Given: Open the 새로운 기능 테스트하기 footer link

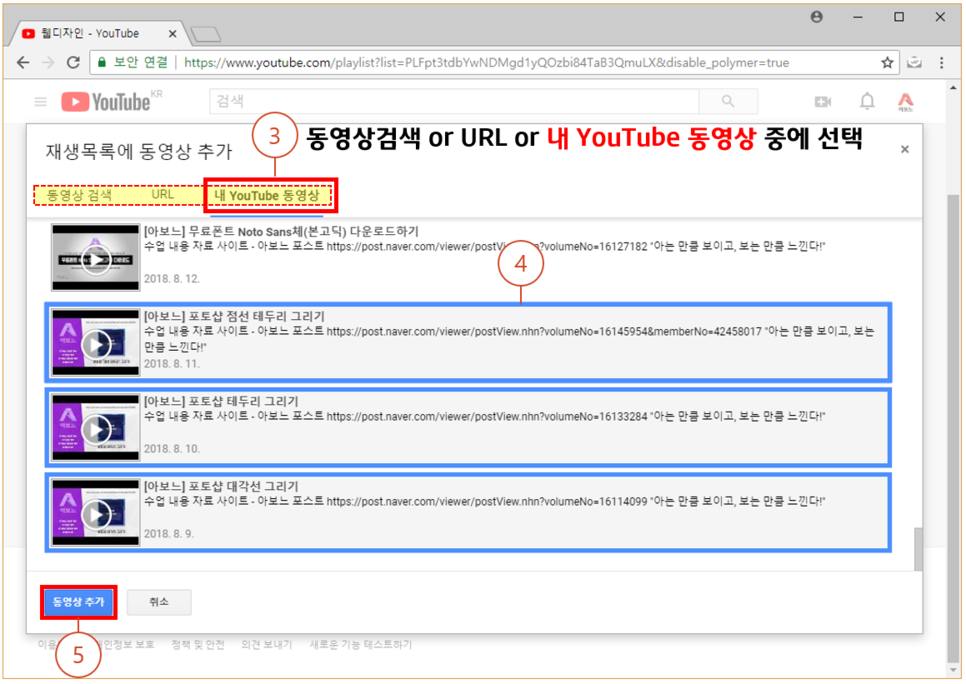Looking at the screenshot, I should coord(360,645).
